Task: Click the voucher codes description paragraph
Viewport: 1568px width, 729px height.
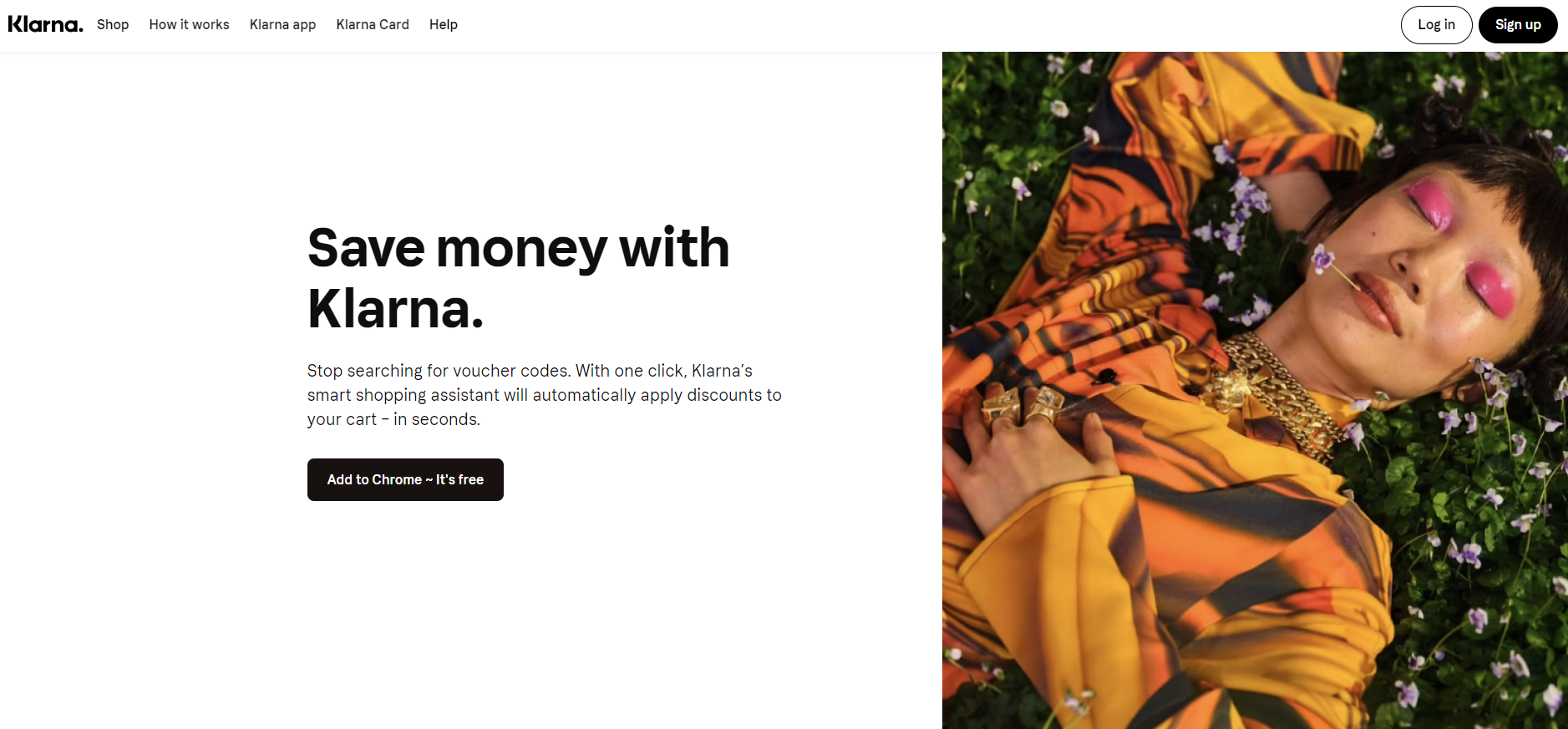Action: pyautogui.click(x=544, y=395)
